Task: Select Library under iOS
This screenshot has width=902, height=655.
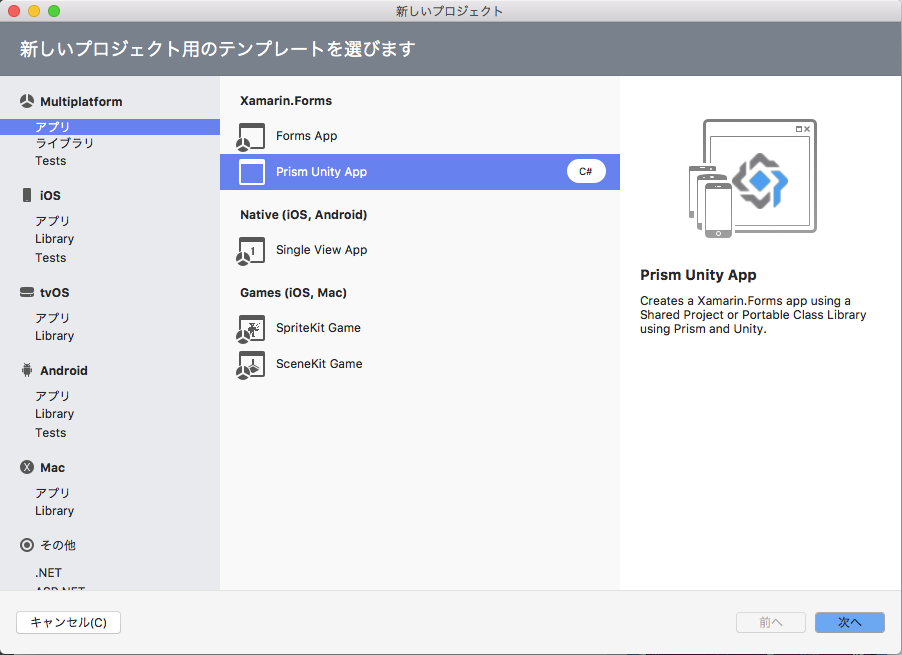Action: (x=55, y=239)
